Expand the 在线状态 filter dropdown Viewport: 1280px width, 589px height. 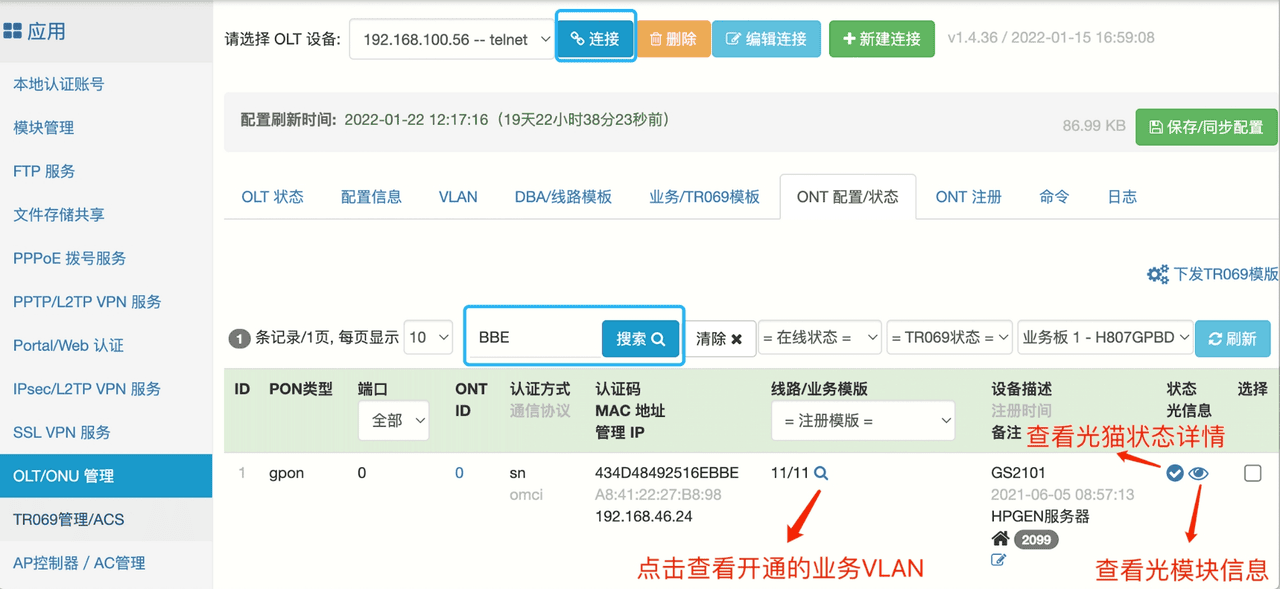819,338
